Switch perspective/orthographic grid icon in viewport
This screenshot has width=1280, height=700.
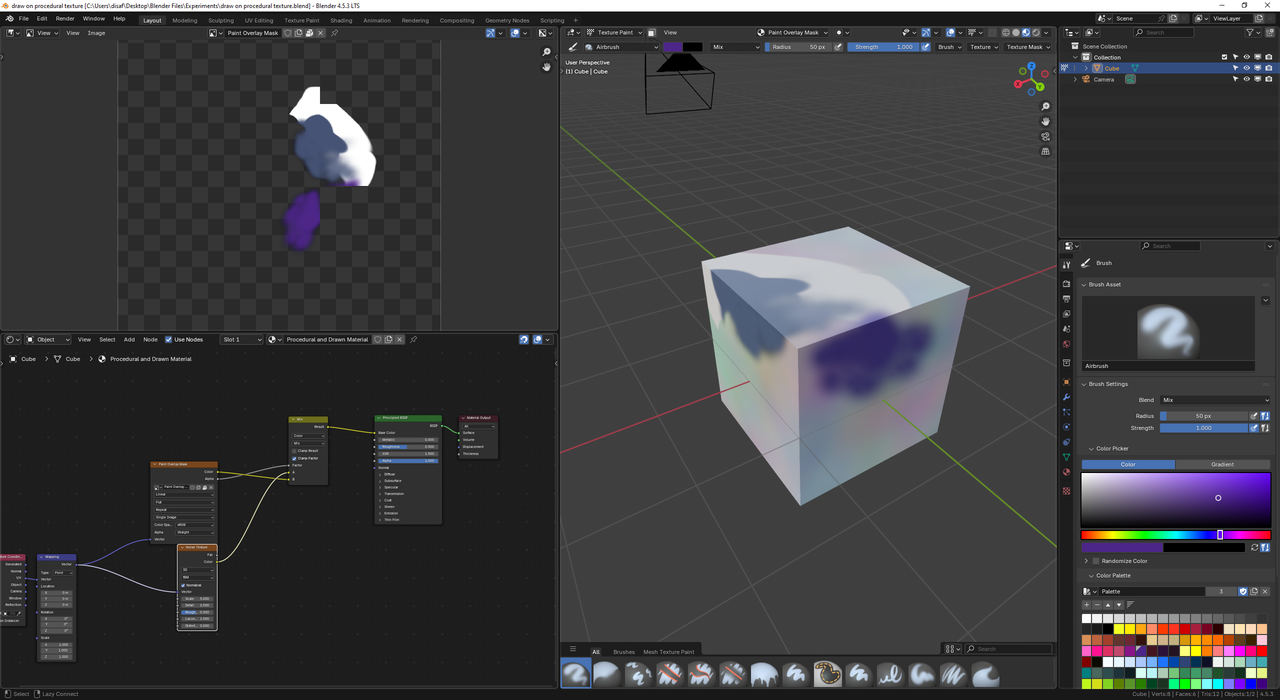1045,151
